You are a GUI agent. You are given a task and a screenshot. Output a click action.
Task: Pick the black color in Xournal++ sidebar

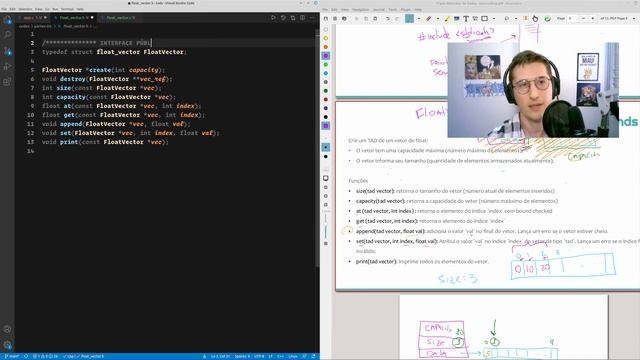326,117
